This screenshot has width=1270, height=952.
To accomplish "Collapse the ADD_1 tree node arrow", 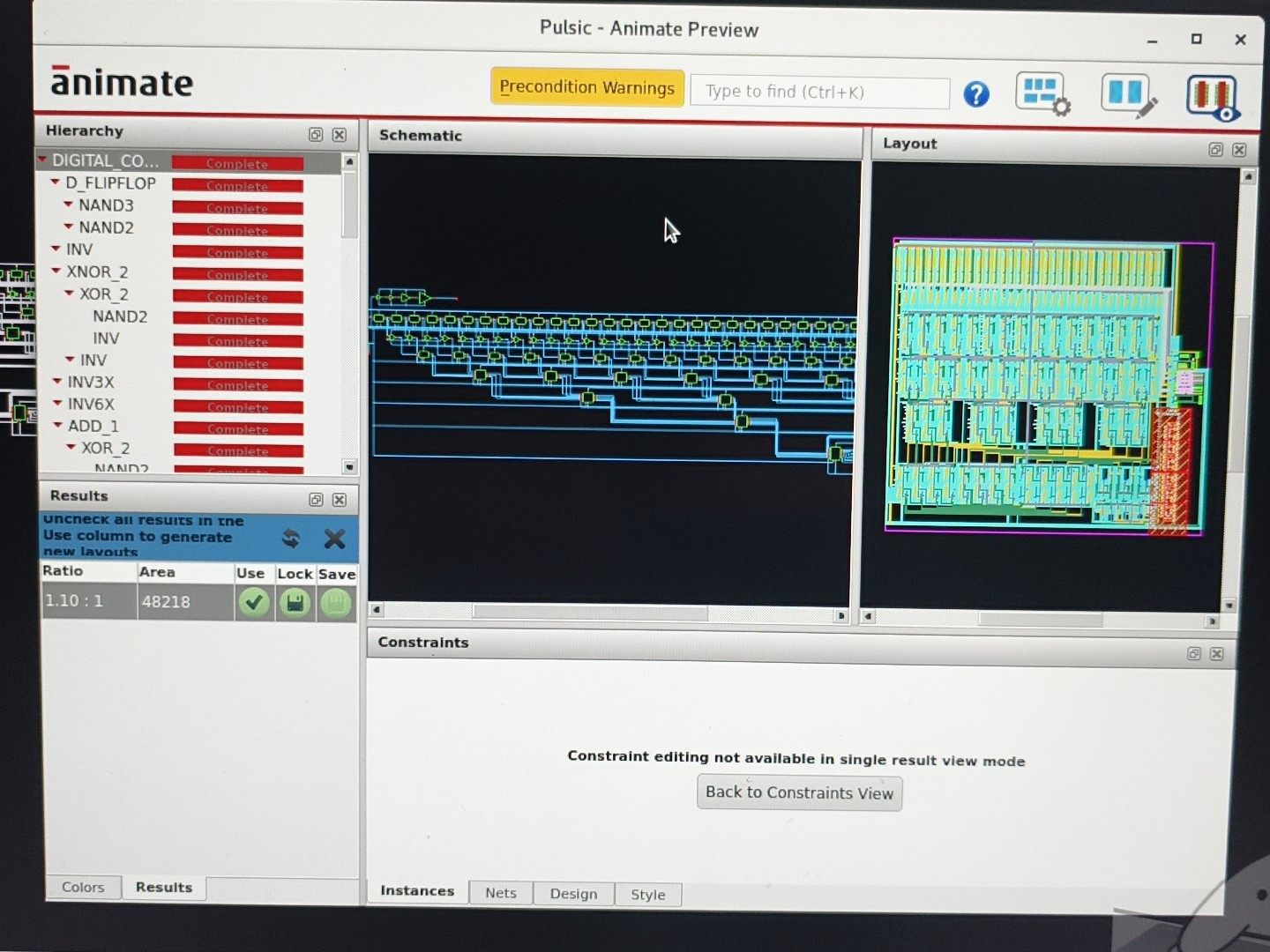I will point(58,426).
